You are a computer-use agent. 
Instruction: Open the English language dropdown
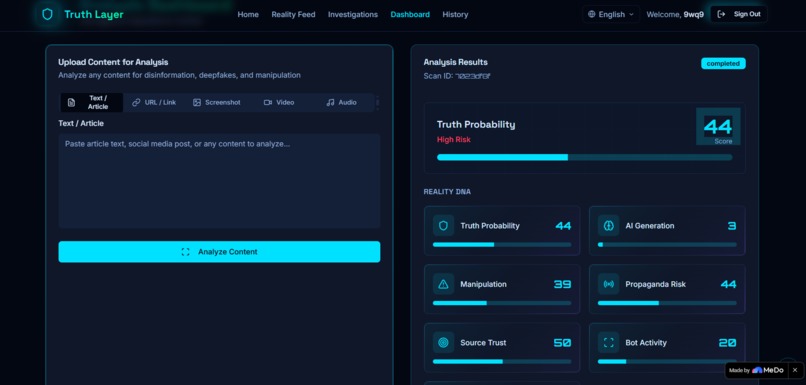click(611, 14)
